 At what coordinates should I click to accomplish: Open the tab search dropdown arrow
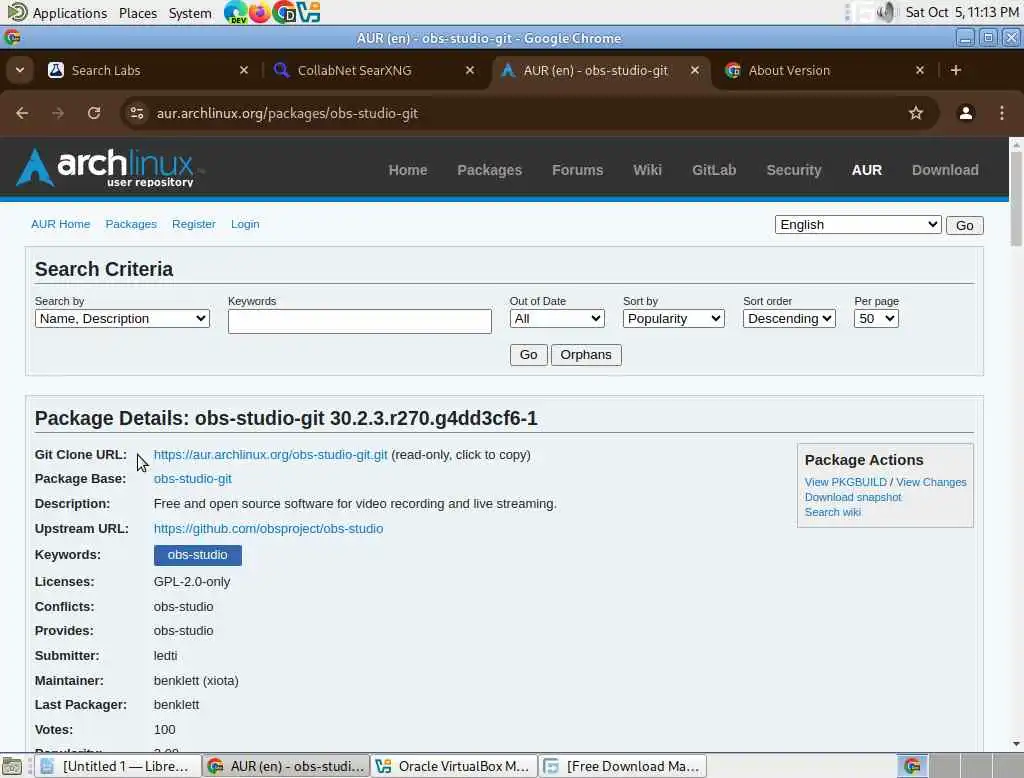pyautogui.click(x=20, y=70)
